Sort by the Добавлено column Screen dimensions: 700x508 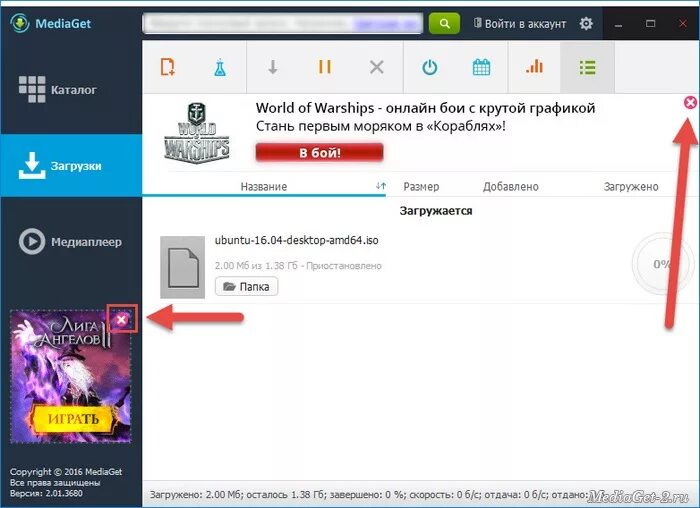click(x=511, y=187)
